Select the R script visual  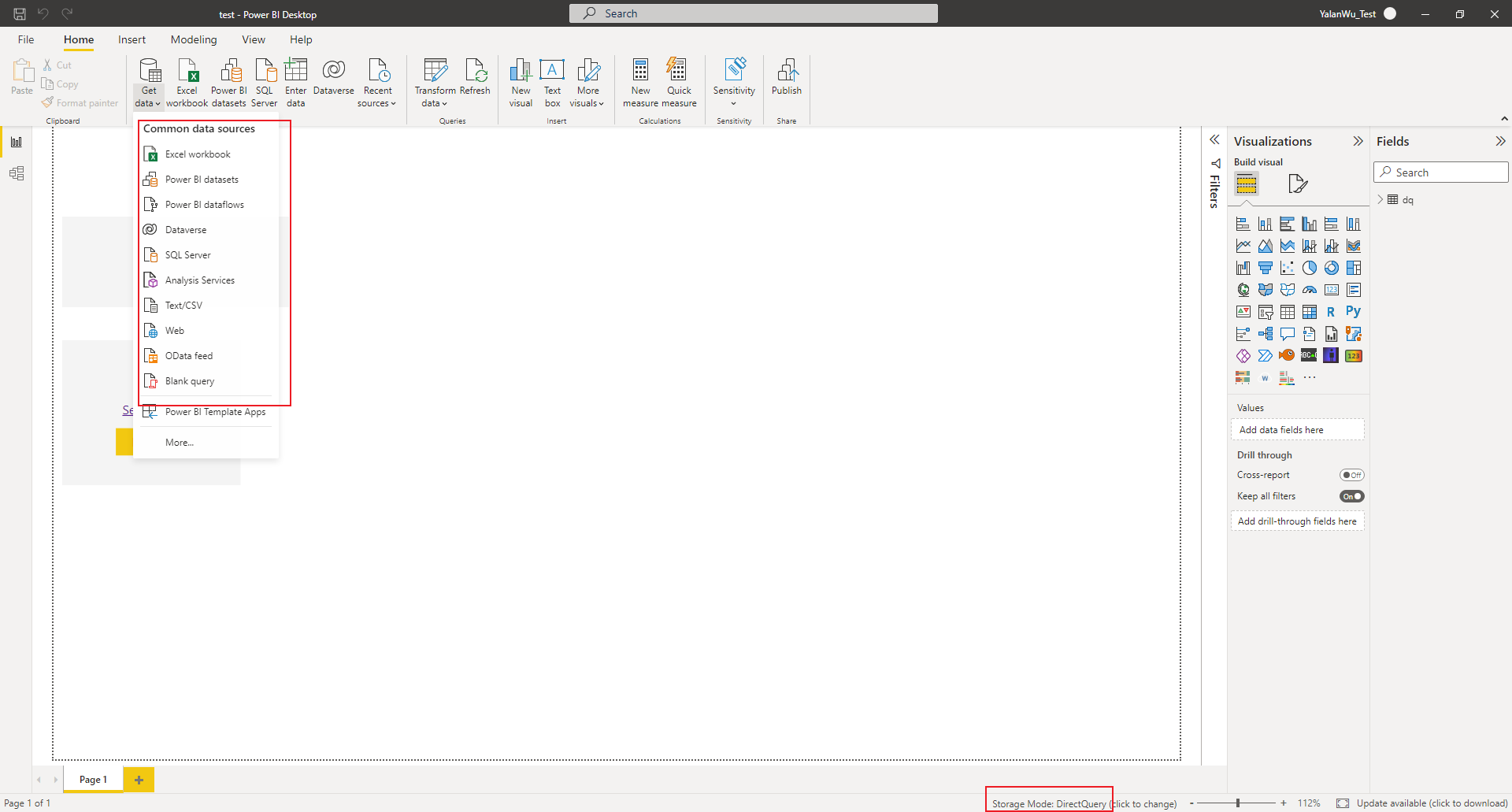coord(1331,312)
